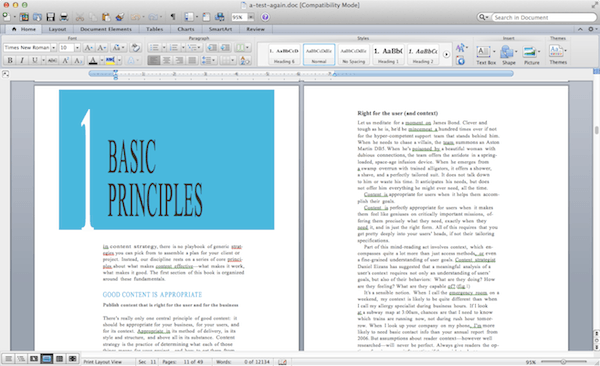
Task: Open the SmartArt tab
Action: tap(220, 29)
